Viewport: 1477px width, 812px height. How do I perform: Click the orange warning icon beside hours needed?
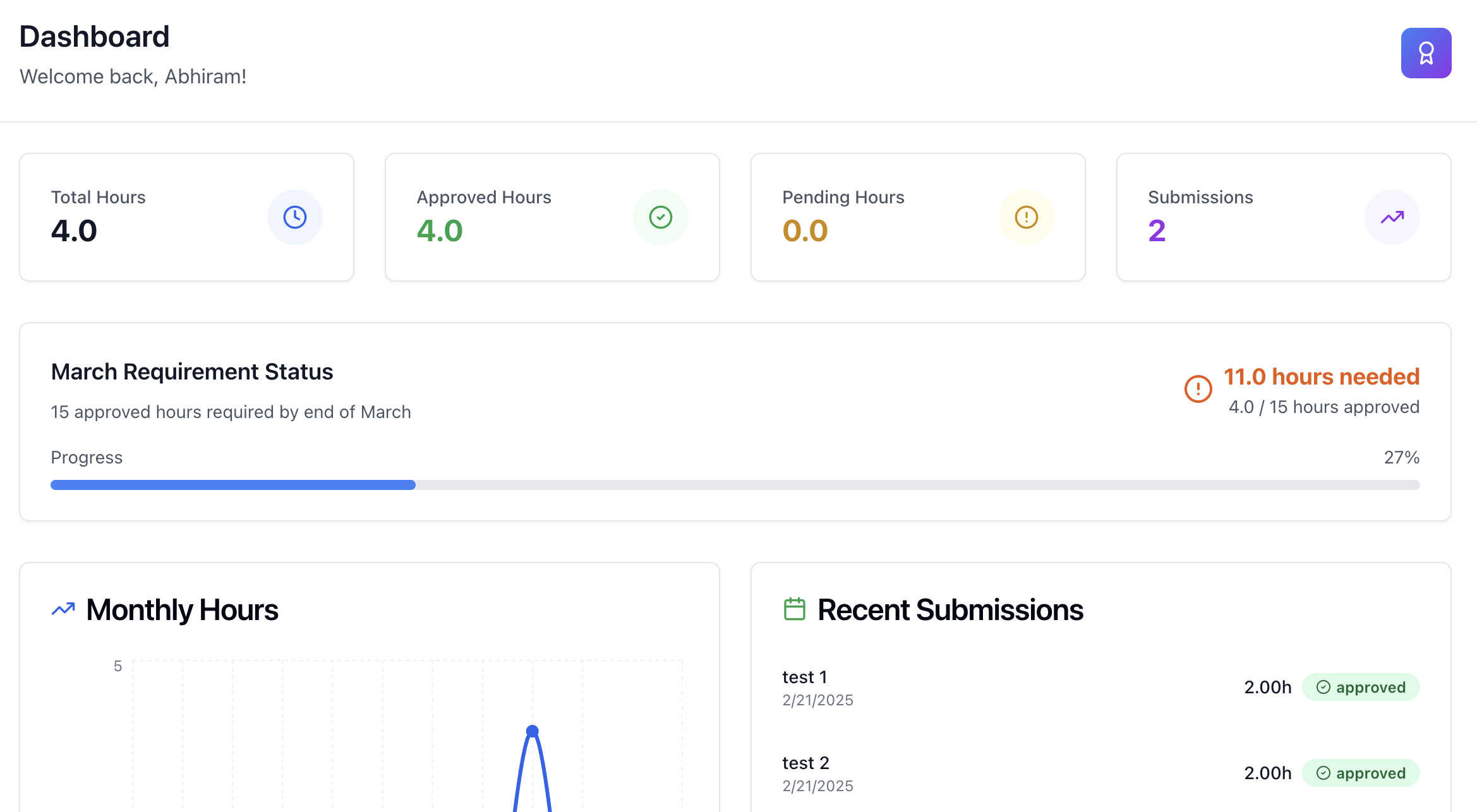click(x=1197, y=389)
